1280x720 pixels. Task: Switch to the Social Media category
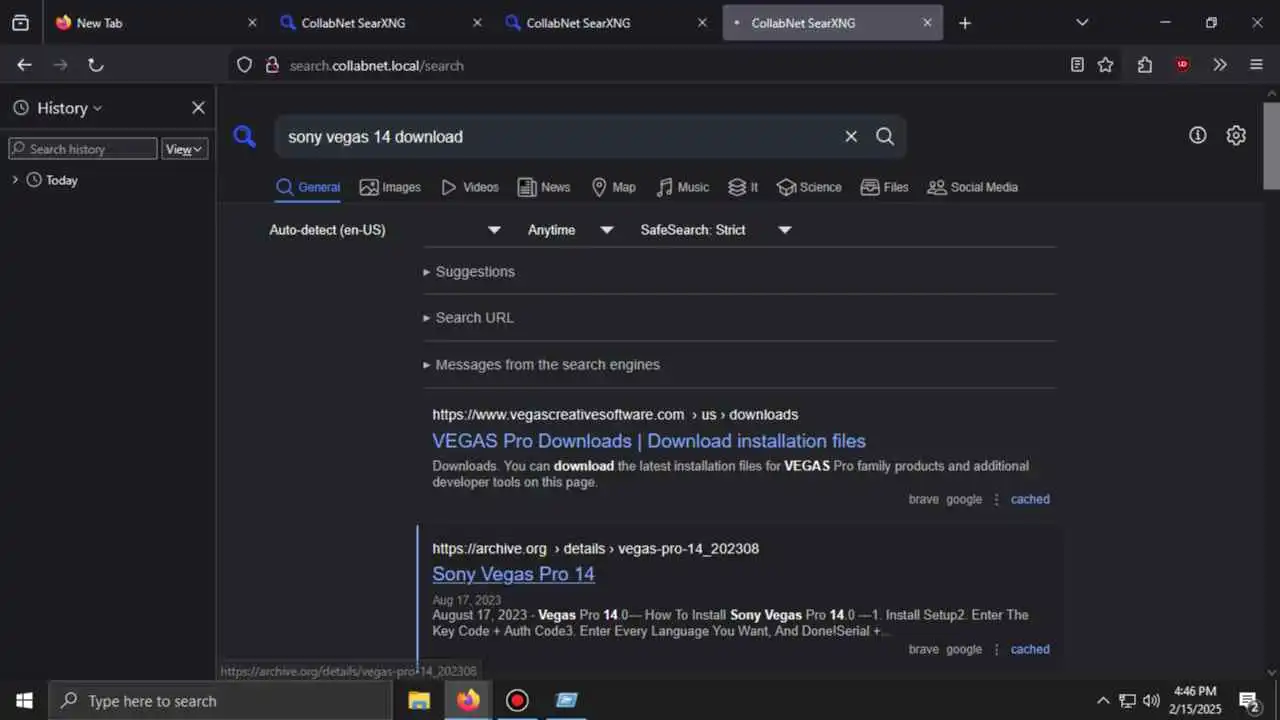[972, 187]
